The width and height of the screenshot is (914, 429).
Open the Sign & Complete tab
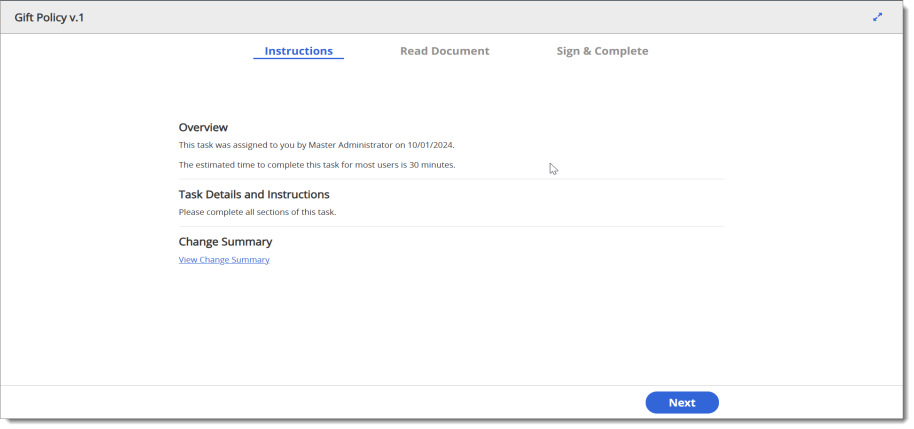coord(602,51)
